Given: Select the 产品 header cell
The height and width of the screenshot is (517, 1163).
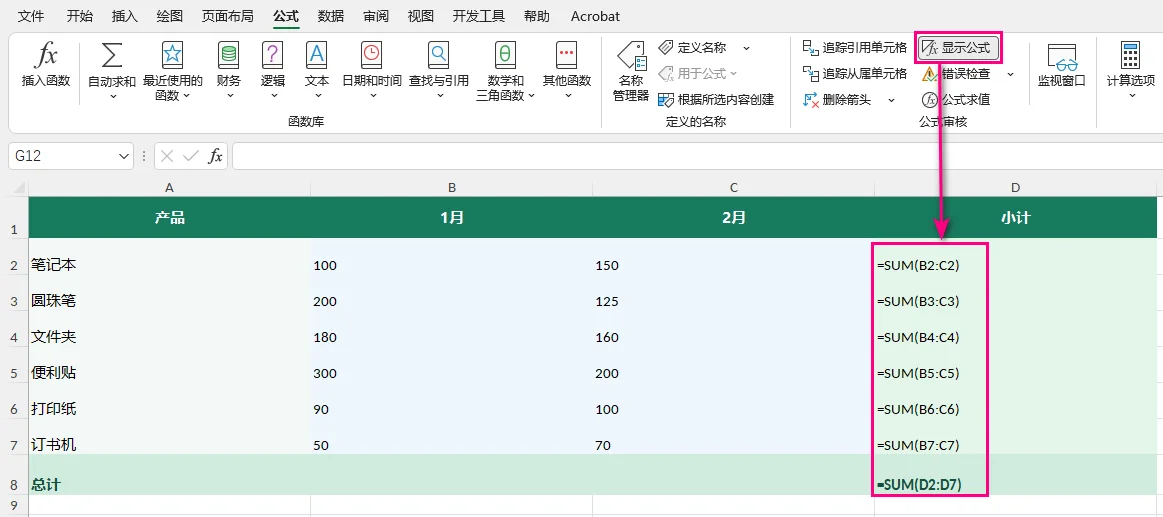Looking at the screenshot, I should click(x=170, y=217).
